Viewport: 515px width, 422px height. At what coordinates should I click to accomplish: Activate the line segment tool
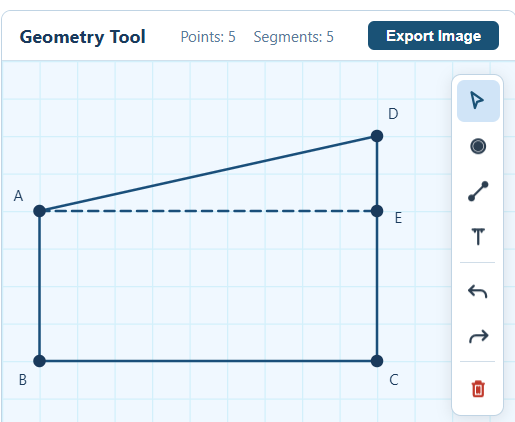478,191
